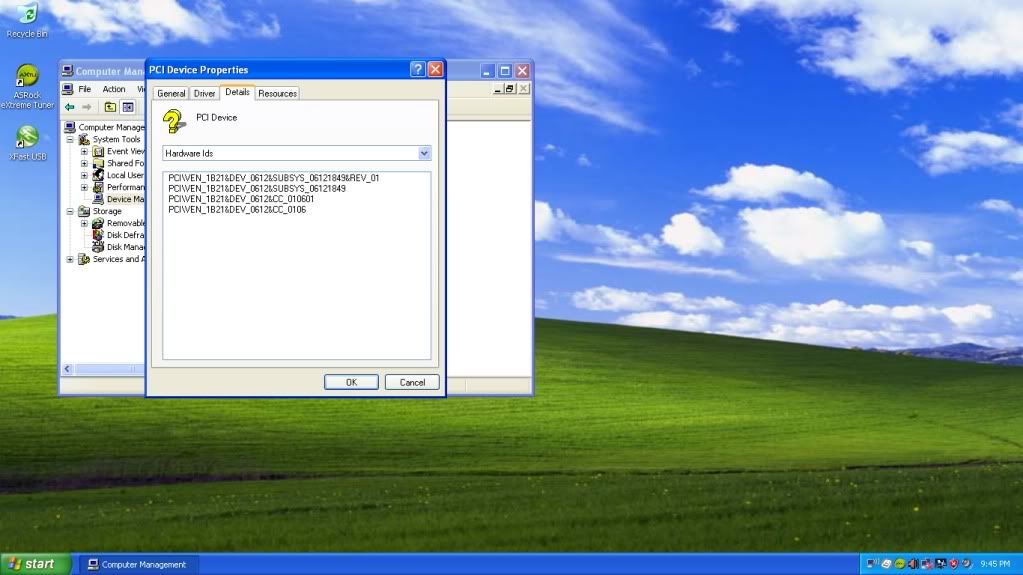Screen dimensions: 1023x575
Task: Collapse the System Tools tree node
Action: [71, 140]
